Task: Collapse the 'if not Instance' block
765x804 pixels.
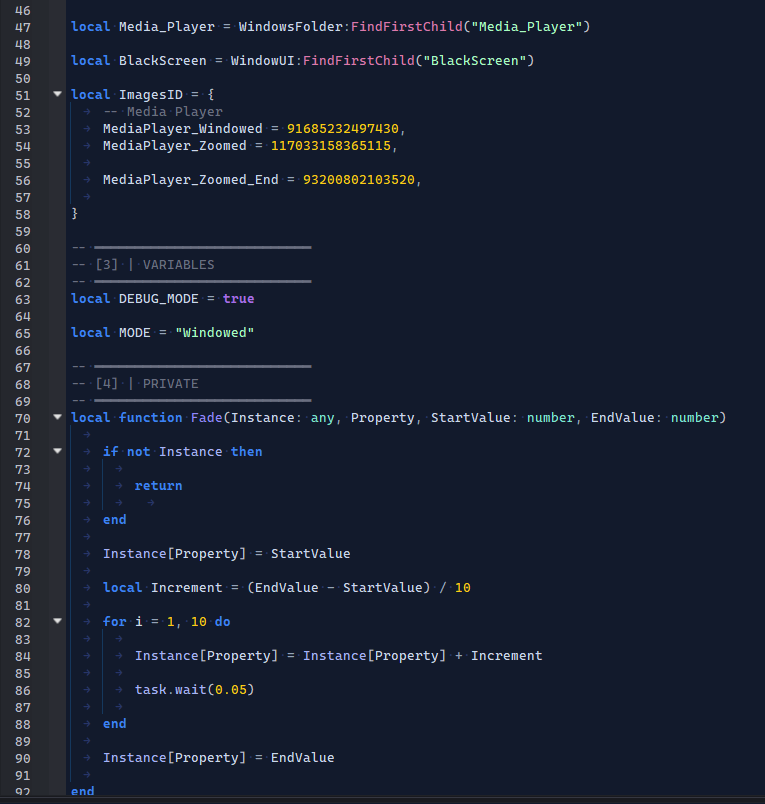Action: 57,451
